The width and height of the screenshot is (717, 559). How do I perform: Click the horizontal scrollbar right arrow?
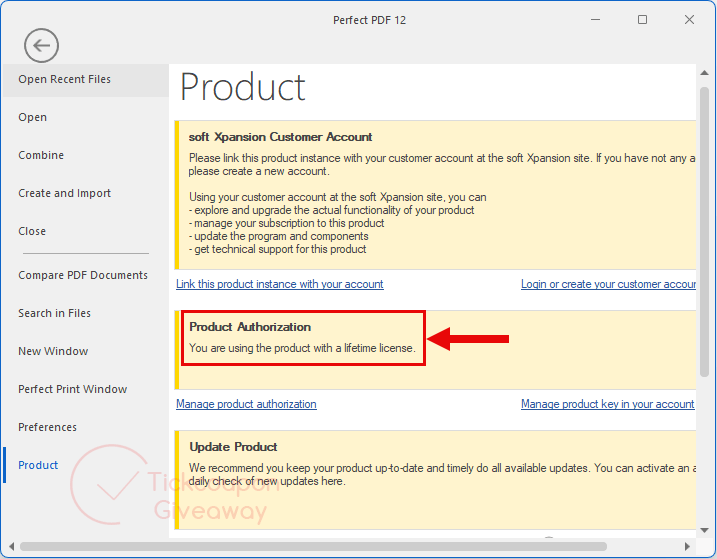tap(687, 546)
